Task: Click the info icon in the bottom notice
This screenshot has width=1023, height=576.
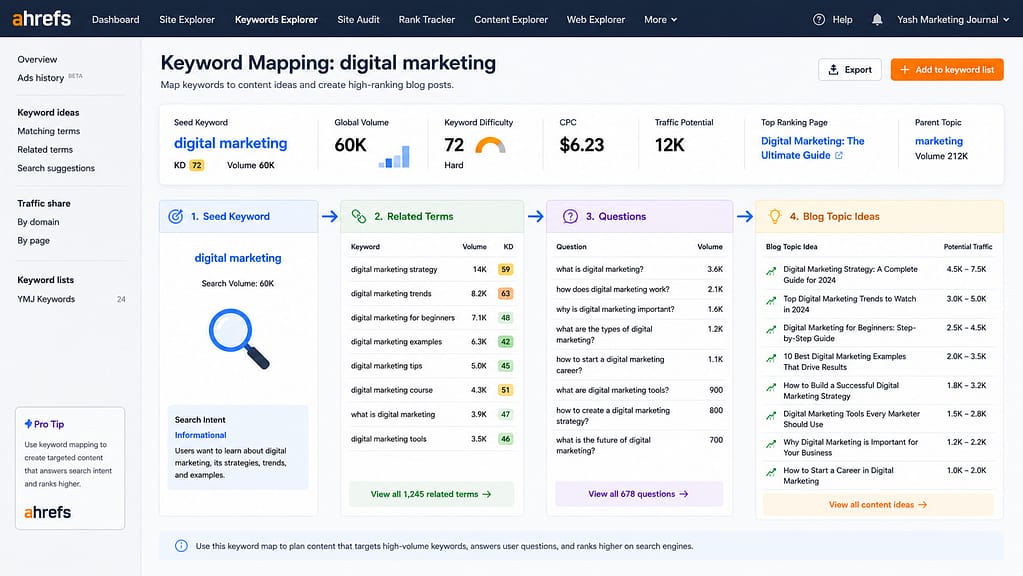Action: (181, 546)
